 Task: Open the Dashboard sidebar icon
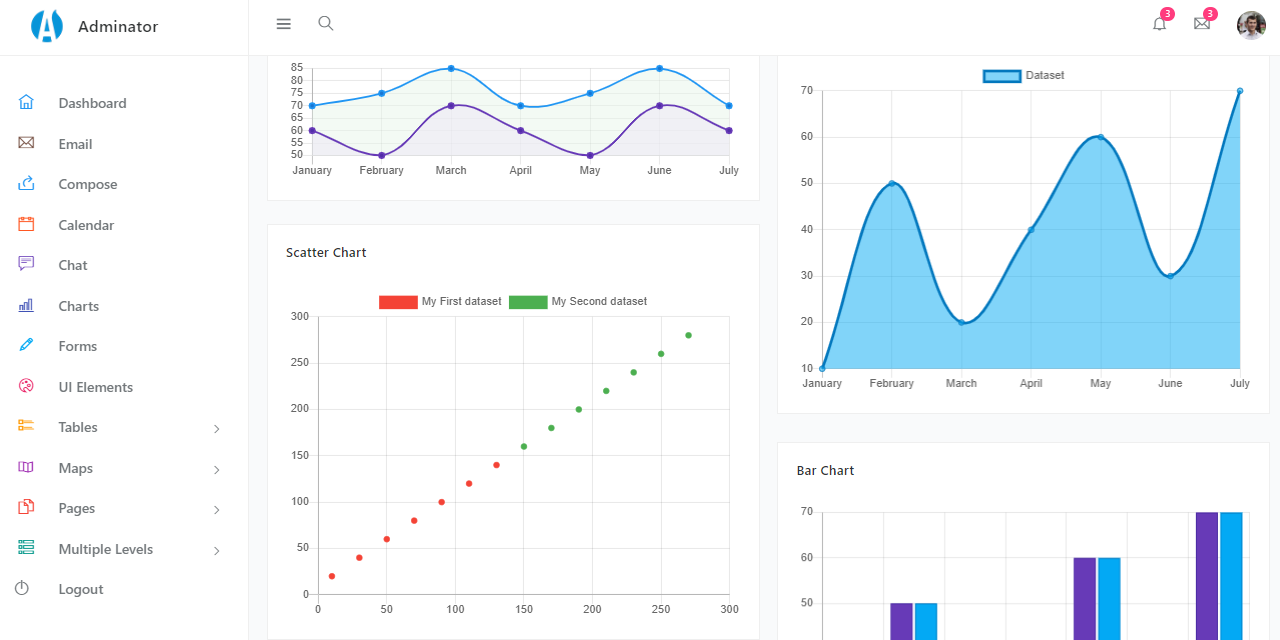[x=25, y=102]
